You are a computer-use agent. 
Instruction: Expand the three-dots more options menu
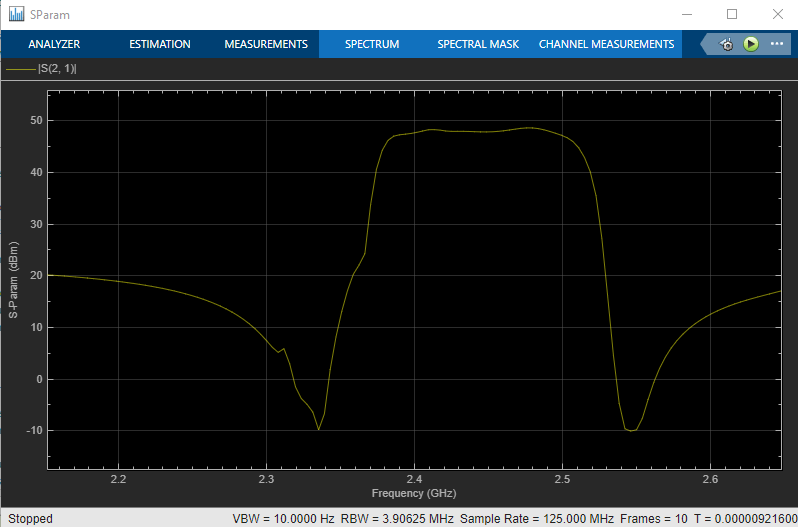point(776,45)
